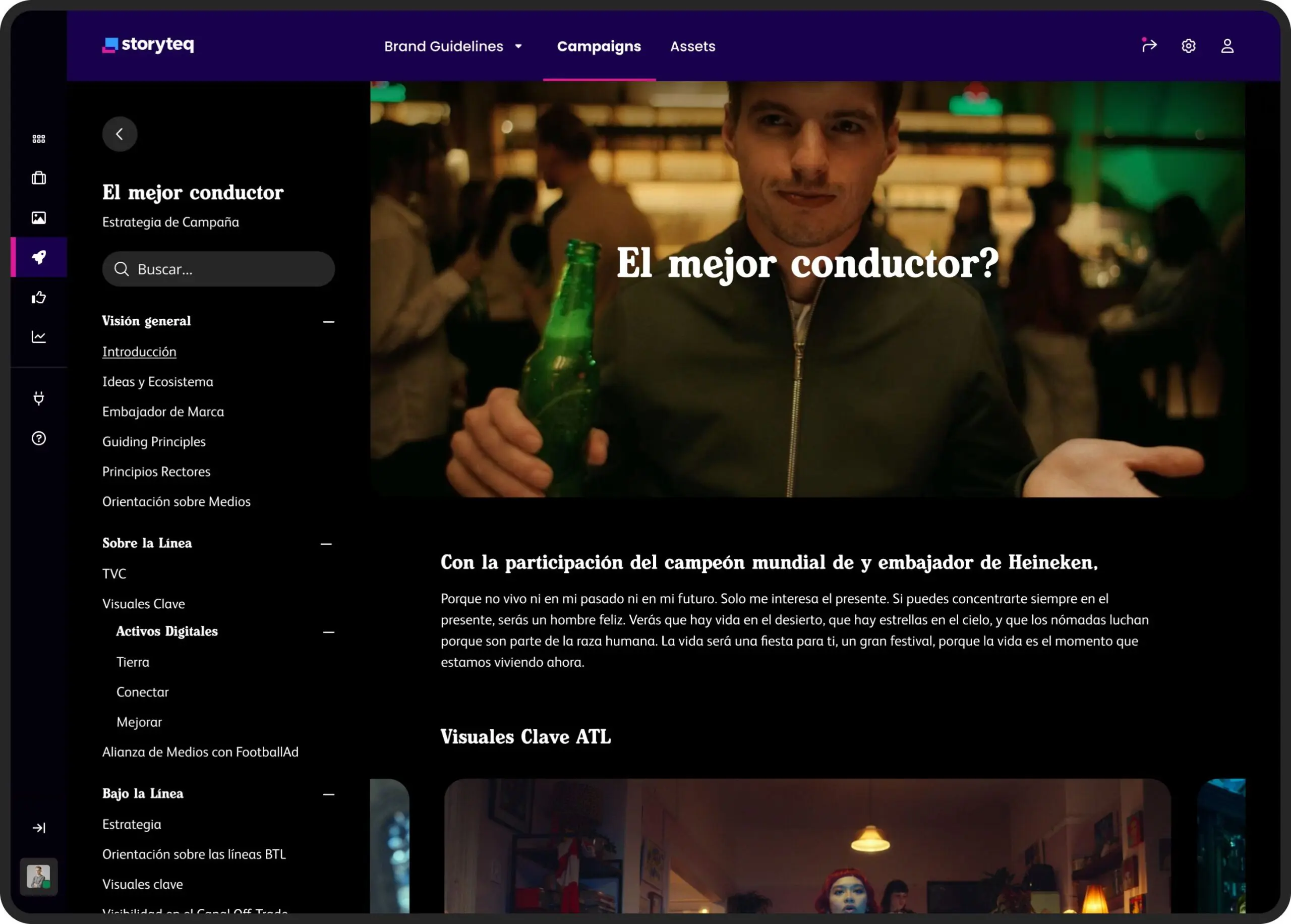Open Estrategia under Bajo la Línea
The width and height of the screenshot is (1291, 924).
point(132,824)
